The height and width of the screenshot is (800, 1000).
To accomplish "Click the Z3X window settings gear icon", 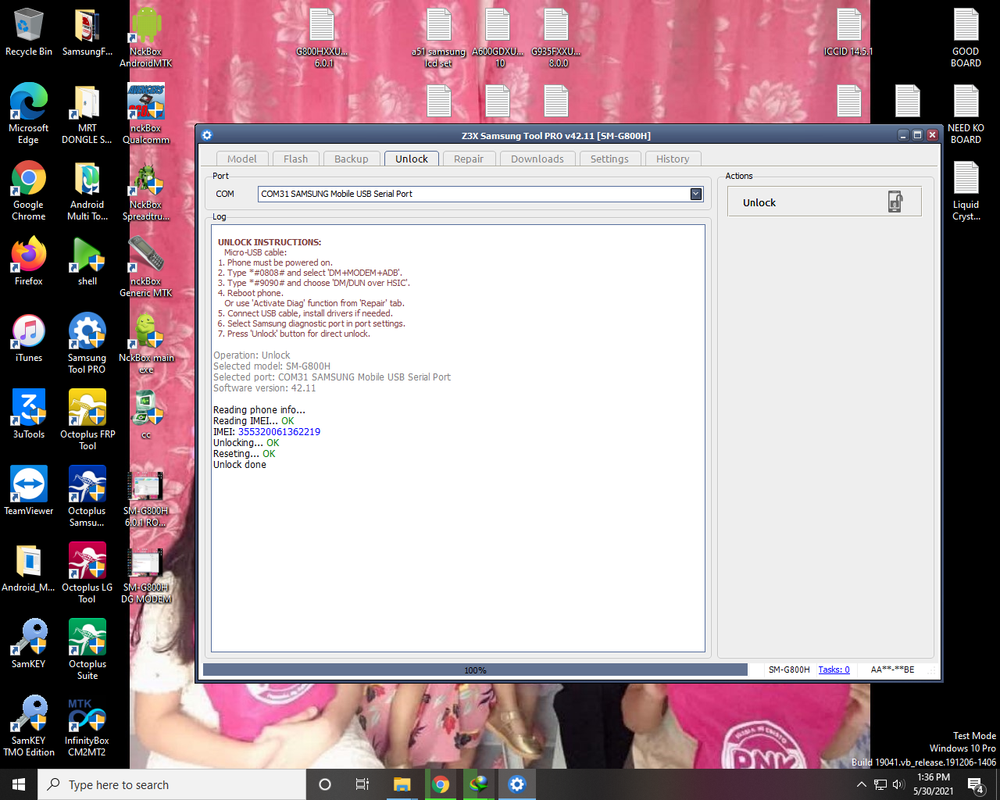I will (207, 135).
